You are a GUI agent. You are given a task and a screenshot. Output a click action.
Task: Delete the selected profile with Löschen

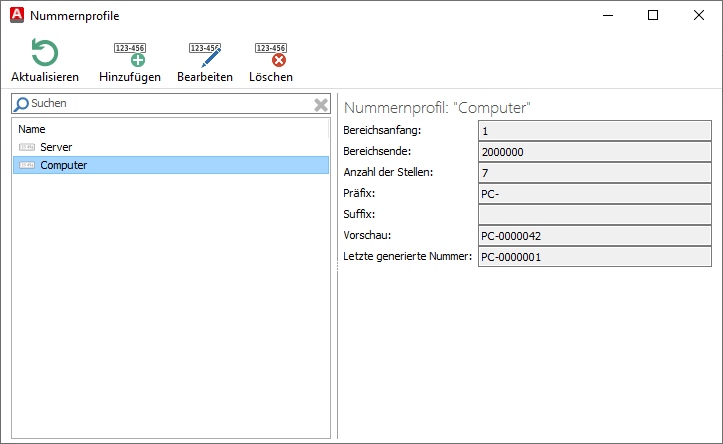click(271, 61)
